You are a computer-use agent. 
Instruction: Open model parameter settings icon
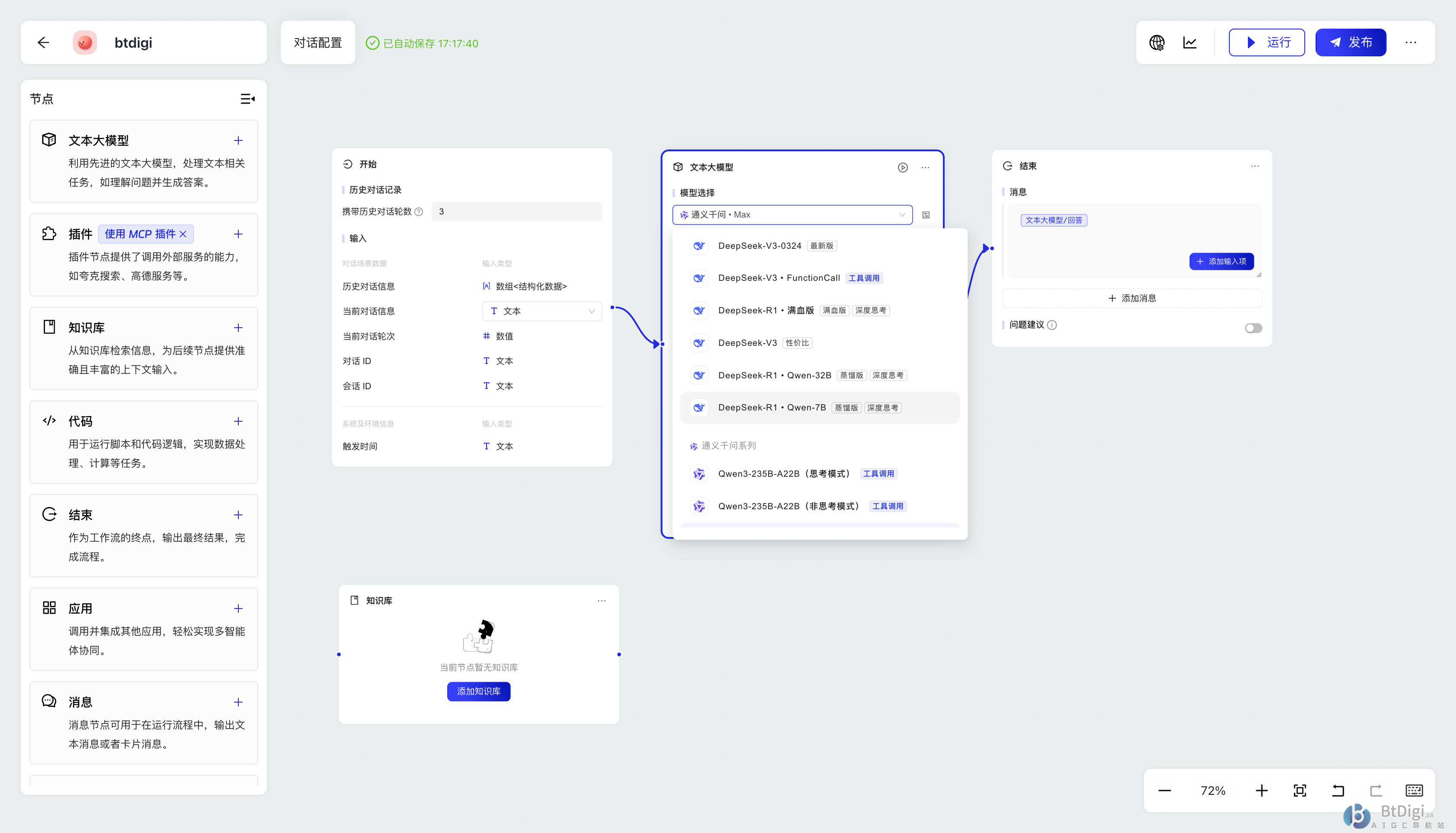pyautogui.click(x=926, y=215)
